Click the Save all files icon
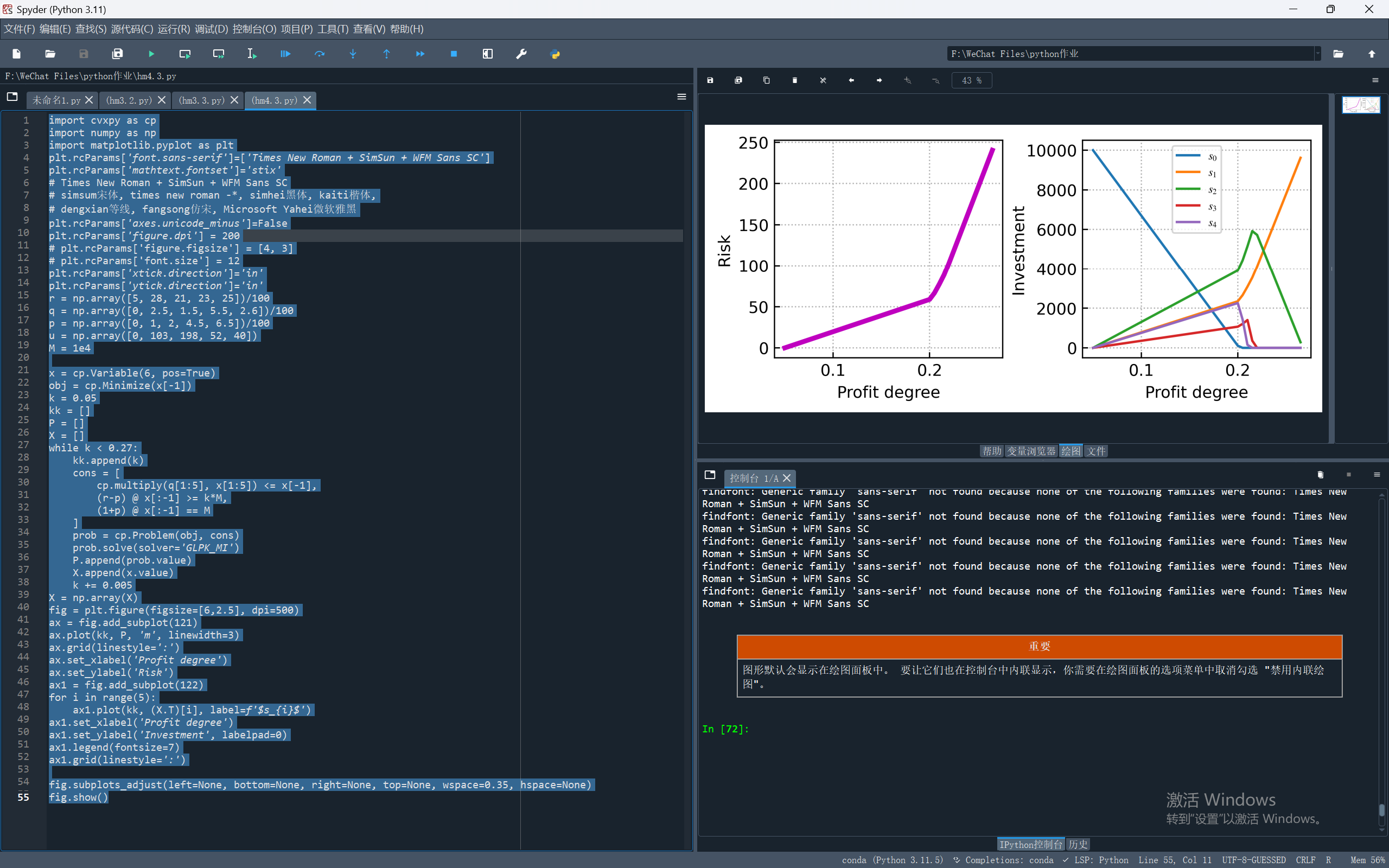Screen dimensions: 1389x868 point(118,54)
